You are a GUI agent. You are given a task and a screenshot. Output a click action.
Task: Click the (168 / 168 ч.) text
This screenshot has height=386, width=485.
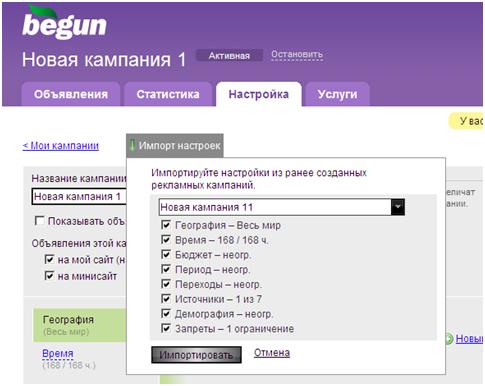[x=69, y=365]
